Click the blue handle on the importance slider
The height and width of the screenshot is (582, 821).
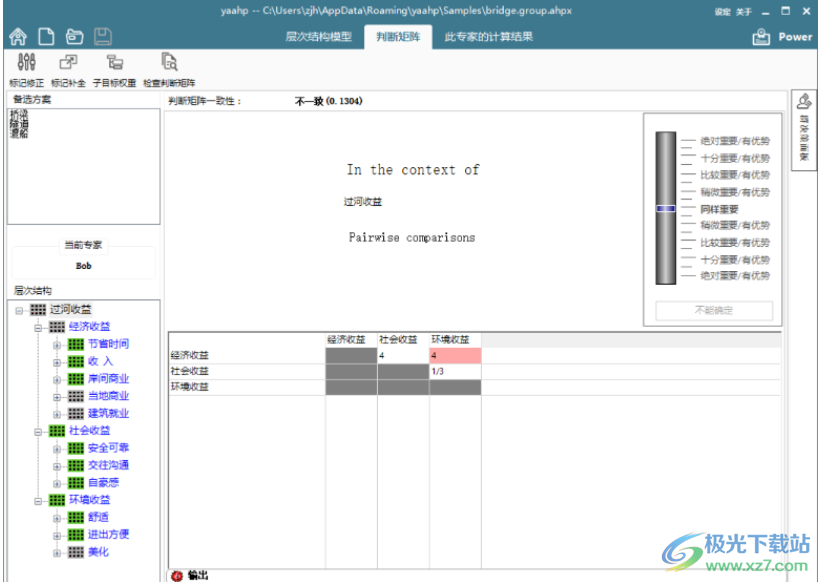(666, 209)
